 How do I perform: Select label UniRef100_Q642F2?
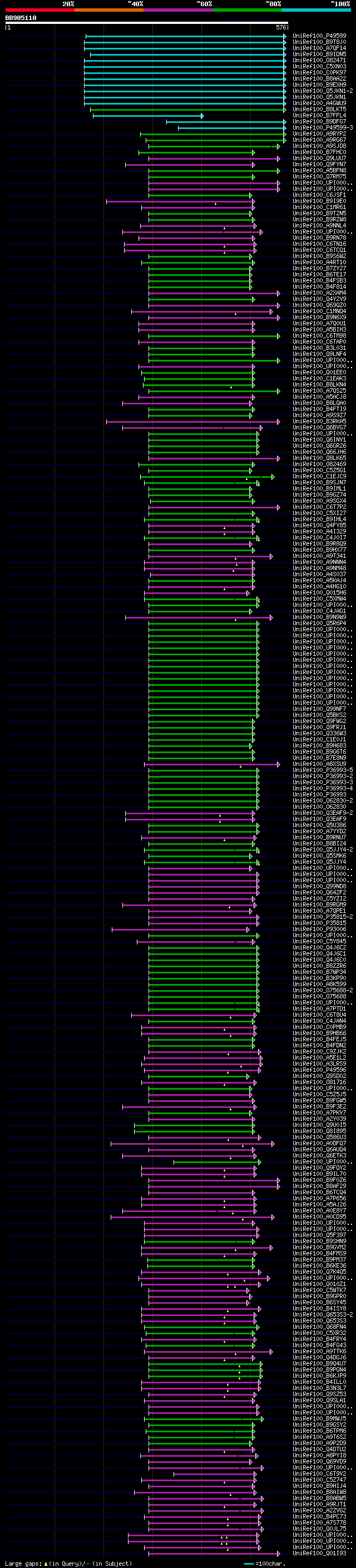click(319, 892)
